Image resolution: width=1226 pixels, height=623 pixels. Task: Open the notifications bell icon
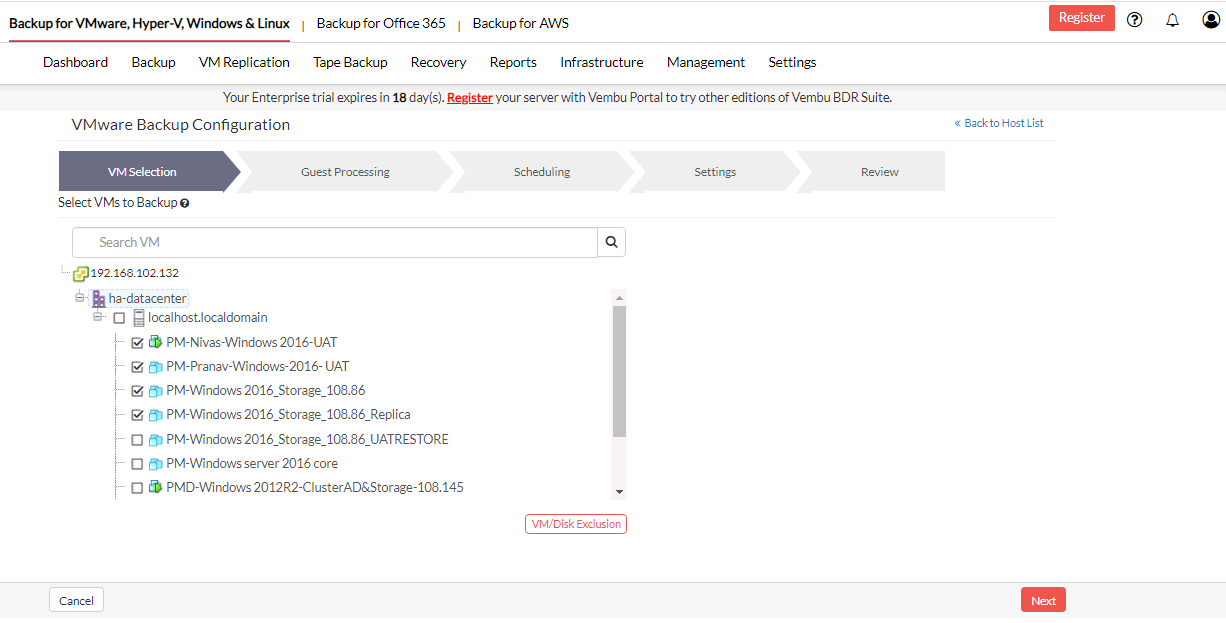point(1173,19)
